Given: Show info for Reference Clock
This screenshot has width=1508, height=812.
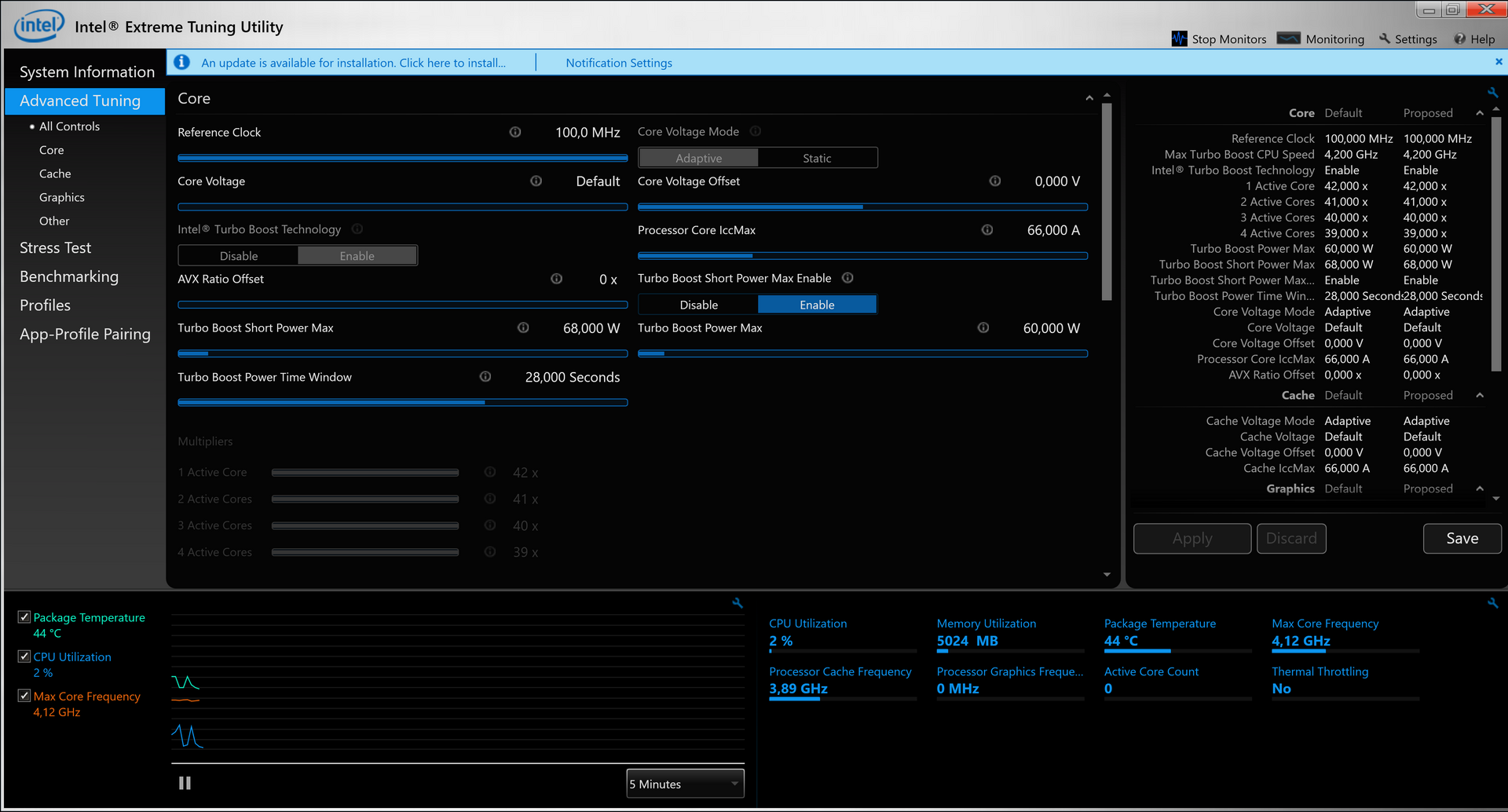Looking at the screenshot, I should coord(515,132).
